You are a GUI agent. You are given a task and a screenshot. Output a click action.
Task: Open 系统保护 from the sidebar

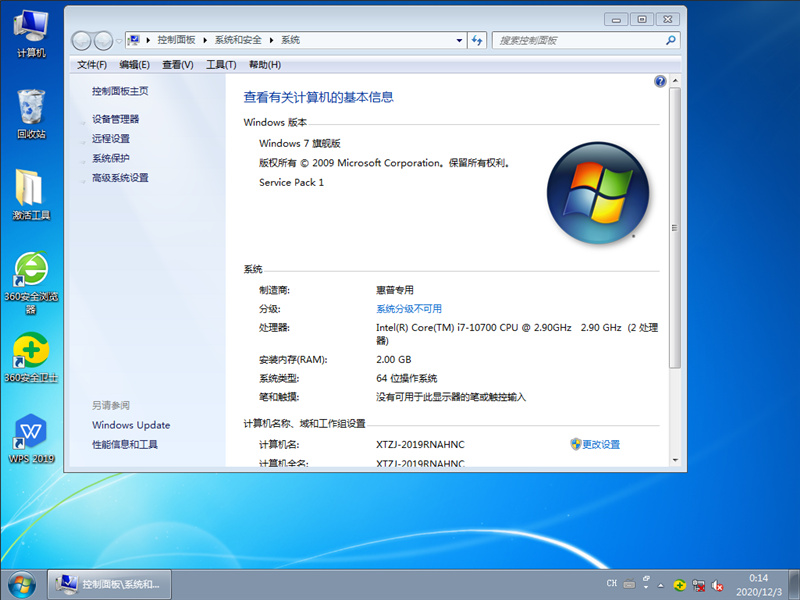pyautogui.click(x=111, y=158)
